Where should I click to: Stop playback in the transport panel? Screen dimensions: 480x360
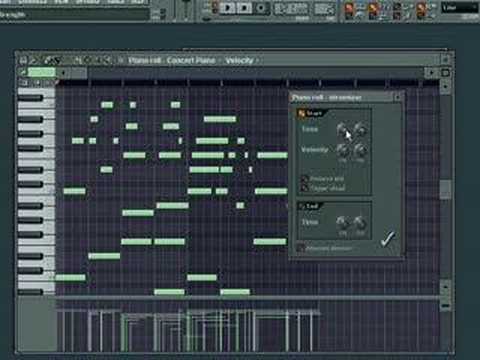(x=244, y=8)
